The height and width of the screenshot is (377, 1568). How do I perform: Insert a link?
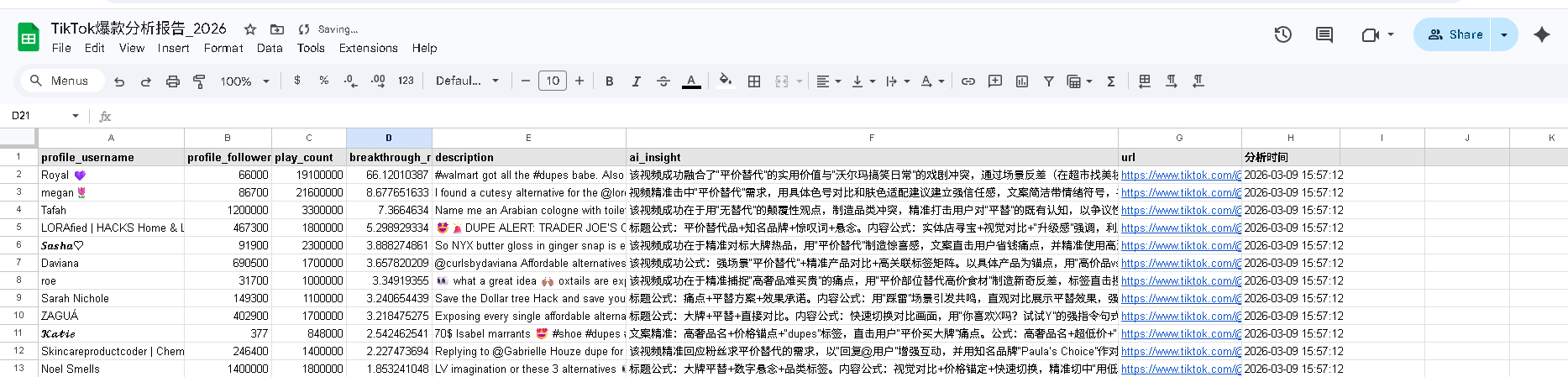[x=968, y=81]
